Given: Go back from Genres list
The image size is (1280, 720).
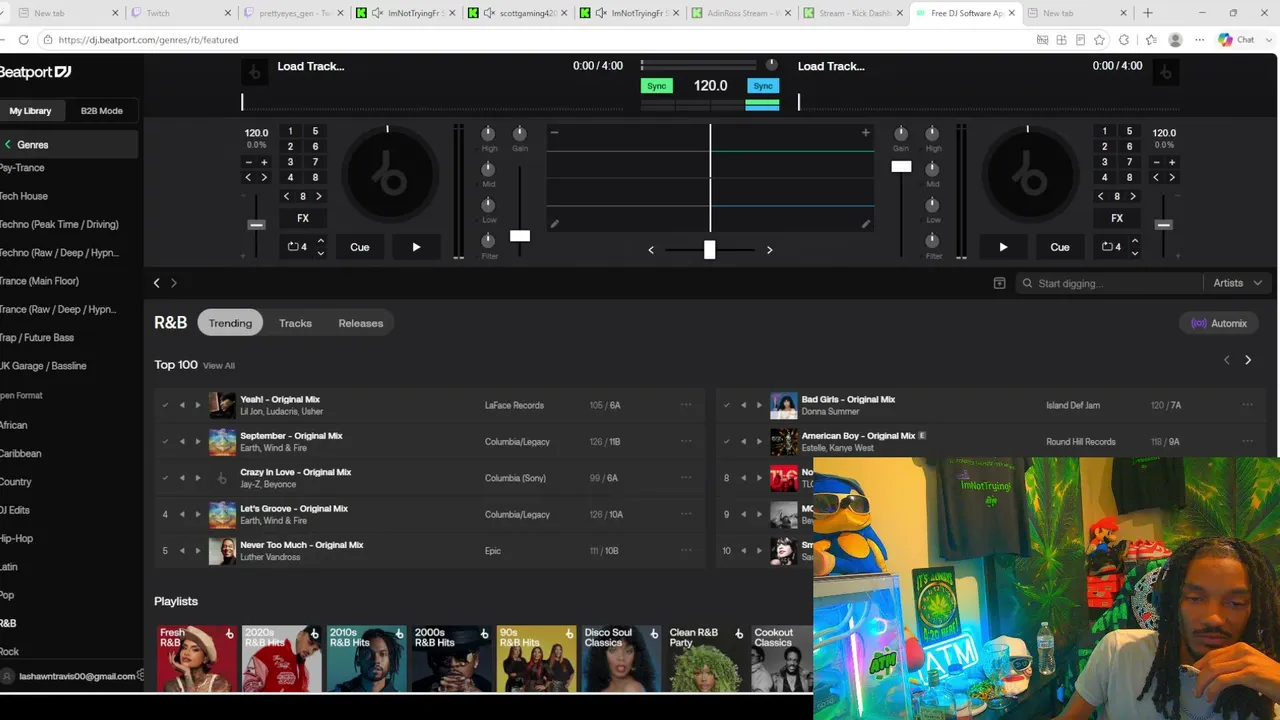Looking at the screenshot, I should [8, 145].
